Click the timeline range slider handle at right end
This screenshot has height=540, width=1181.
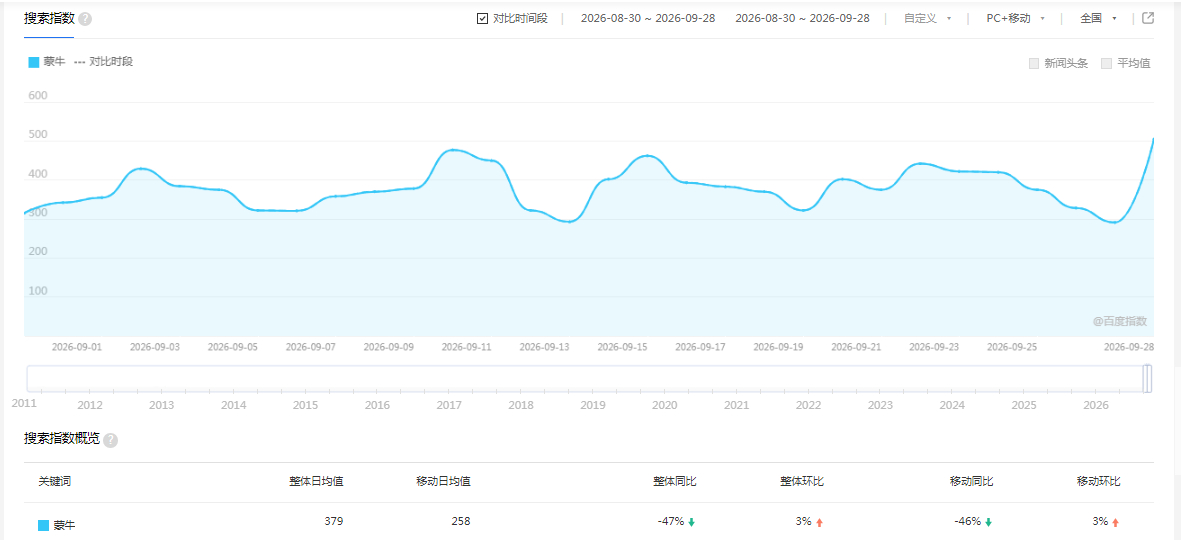1147,379
